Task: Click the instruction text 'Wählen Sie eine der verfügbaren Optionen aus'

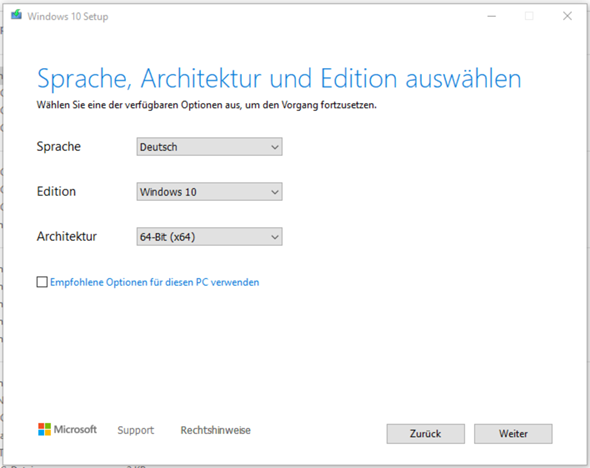Action: [x=138, y=105]
